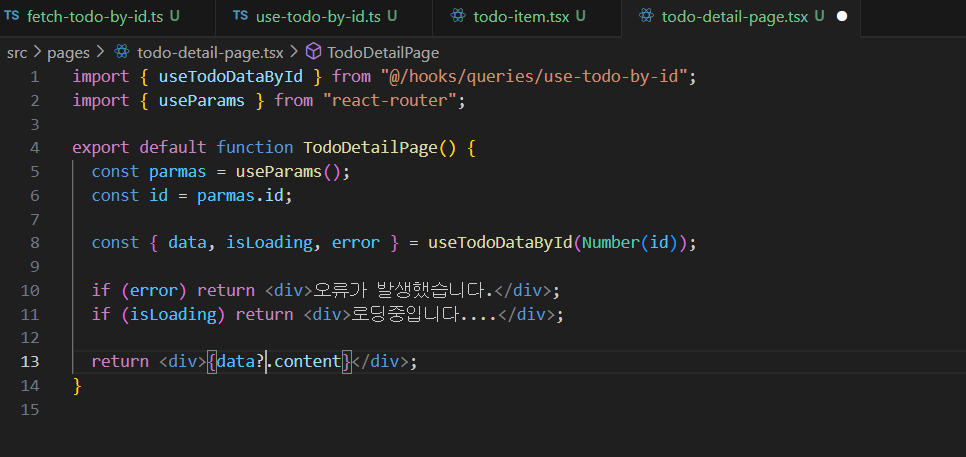Click the TypeScript icon on fetch-todo-by-id.ts tab
This screenshot has height=457, width=966.
(x=12, y=17)
